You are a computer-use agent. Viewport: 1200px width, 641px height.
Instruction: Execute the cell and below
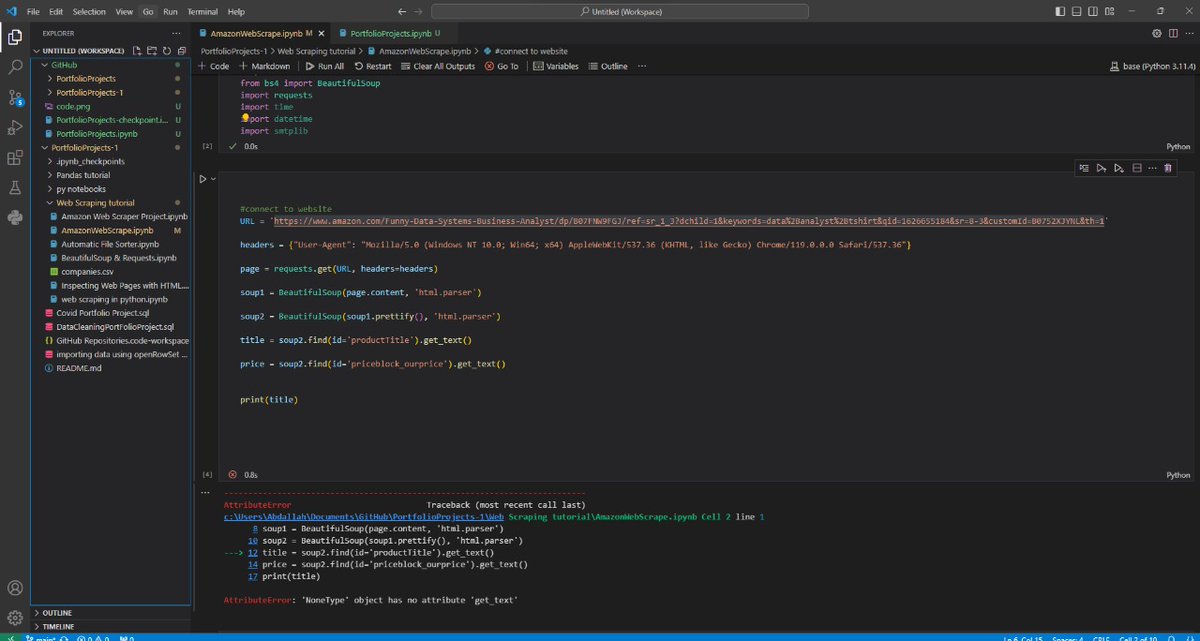(1119, 168)
